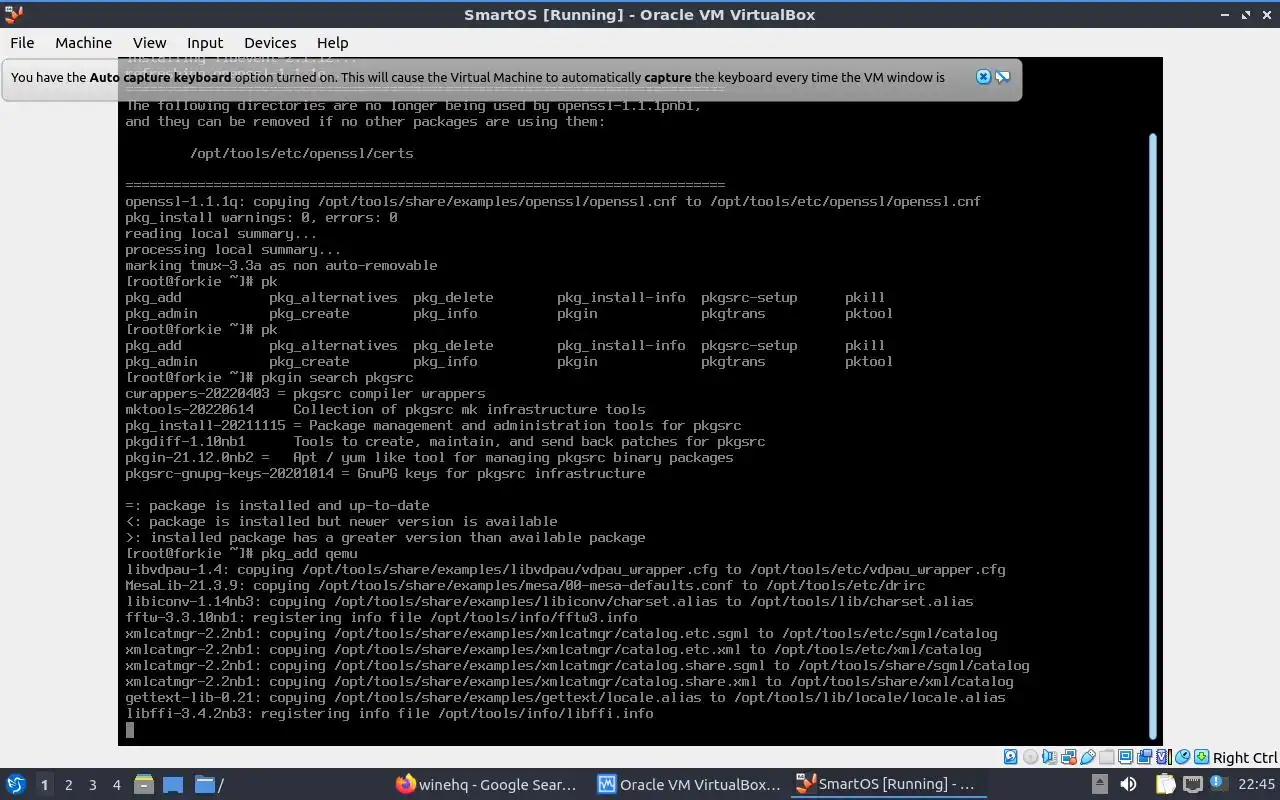Click the show desktop icon in taskbar
1280x800 pixels.
(173, 784)
